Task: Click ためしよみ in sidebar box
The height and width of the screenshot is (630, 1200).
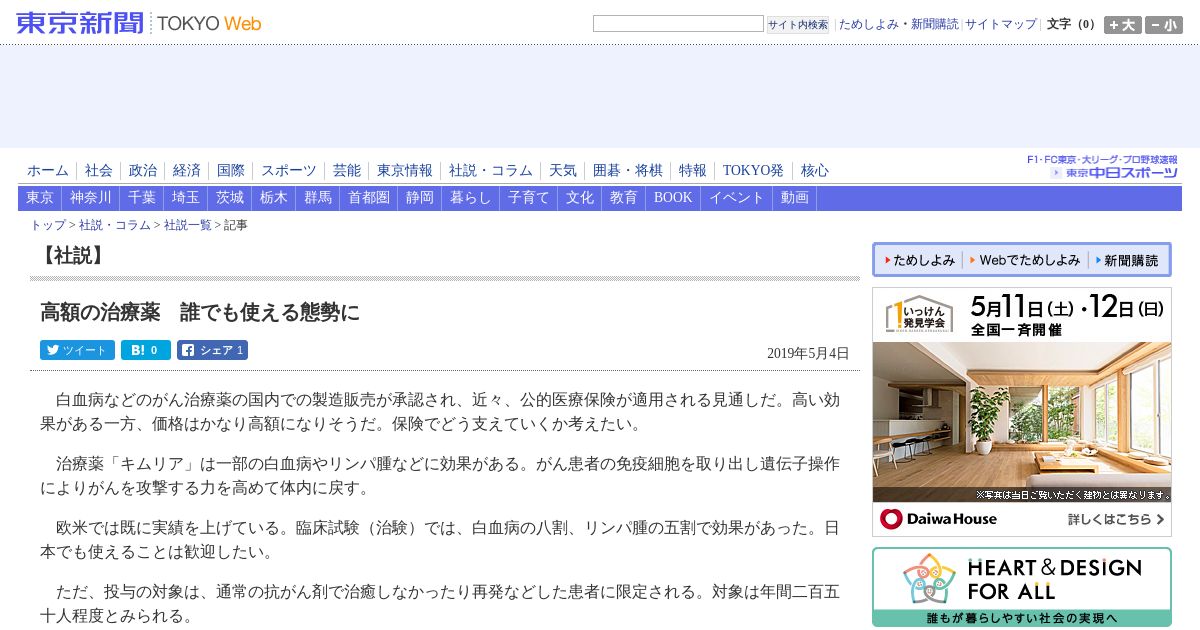Action: [x=919, y=260]
